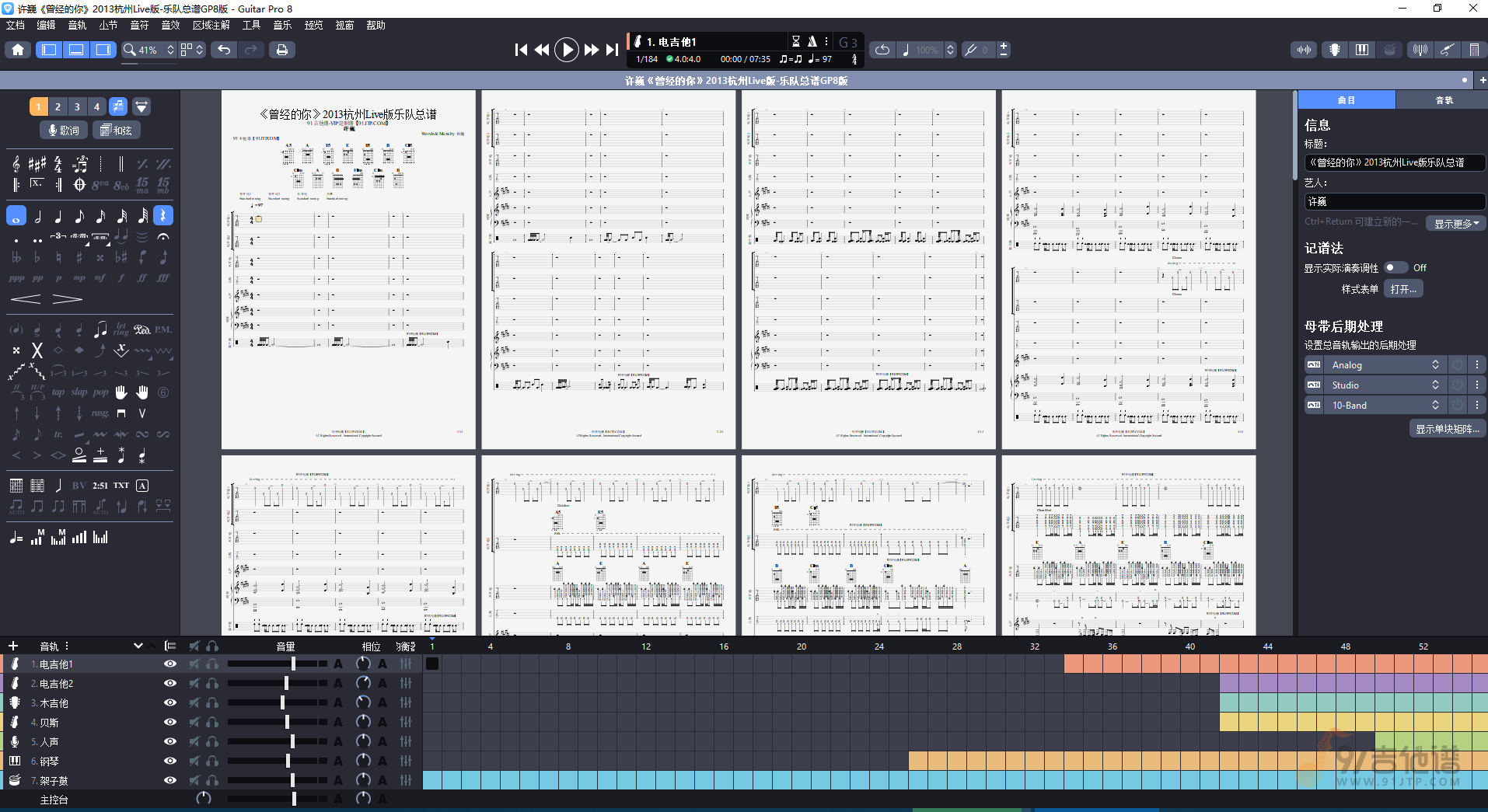This screenshot has height=812, width=1488.
Task: Toggle the metronome icon
Action: click(812, 41)
